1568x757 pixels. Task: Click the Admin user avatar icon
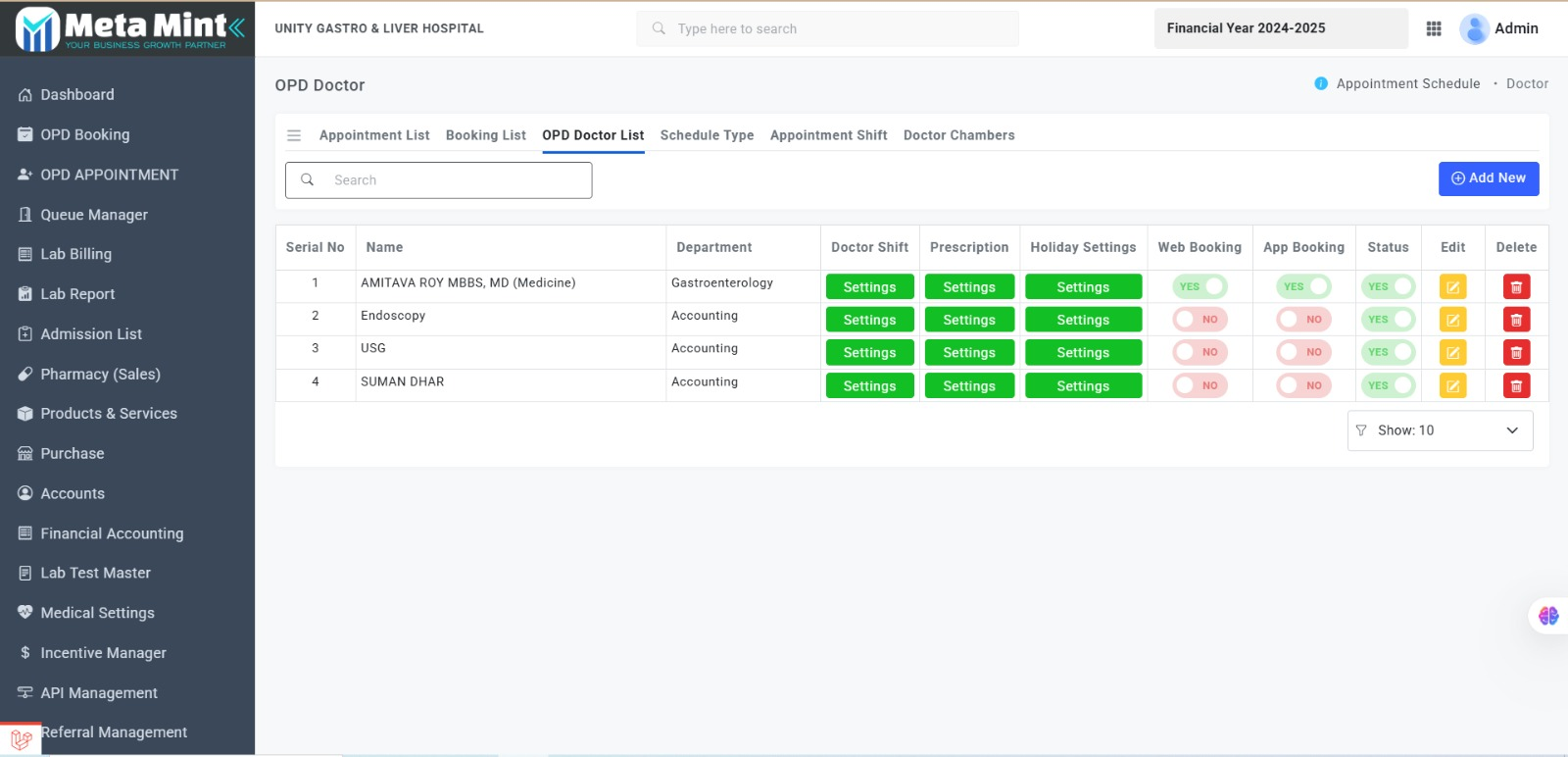click(x=1474, y=29)
